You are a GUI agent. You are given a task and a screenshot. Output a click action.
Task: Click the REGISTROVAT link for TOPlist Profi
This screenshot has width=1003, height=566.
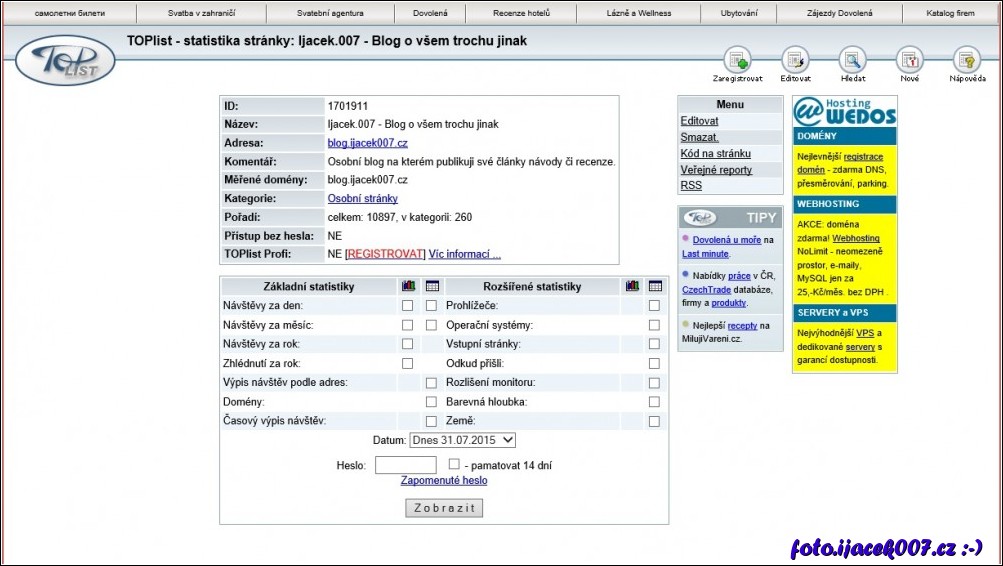(x=385, y=254)
